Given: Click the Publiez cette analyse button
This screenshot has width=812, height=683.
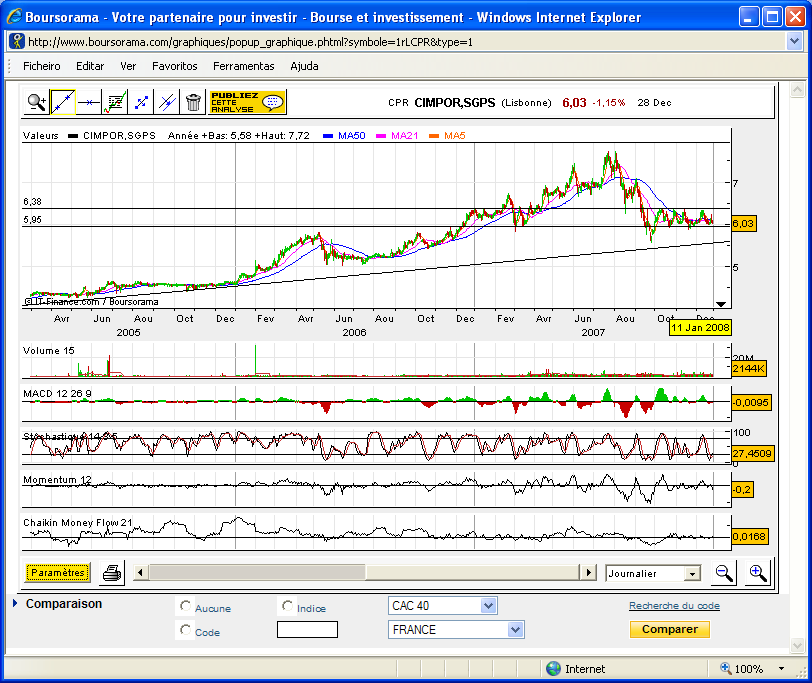Looking at the screenshot, I should (247, 102).
